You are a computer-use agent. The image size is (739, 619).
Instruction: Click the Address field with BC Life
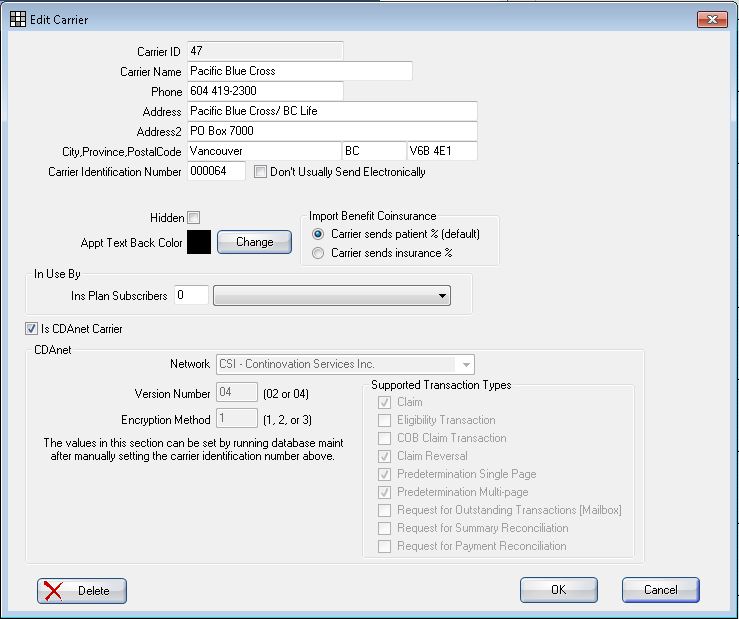click(x=332, y=111)
